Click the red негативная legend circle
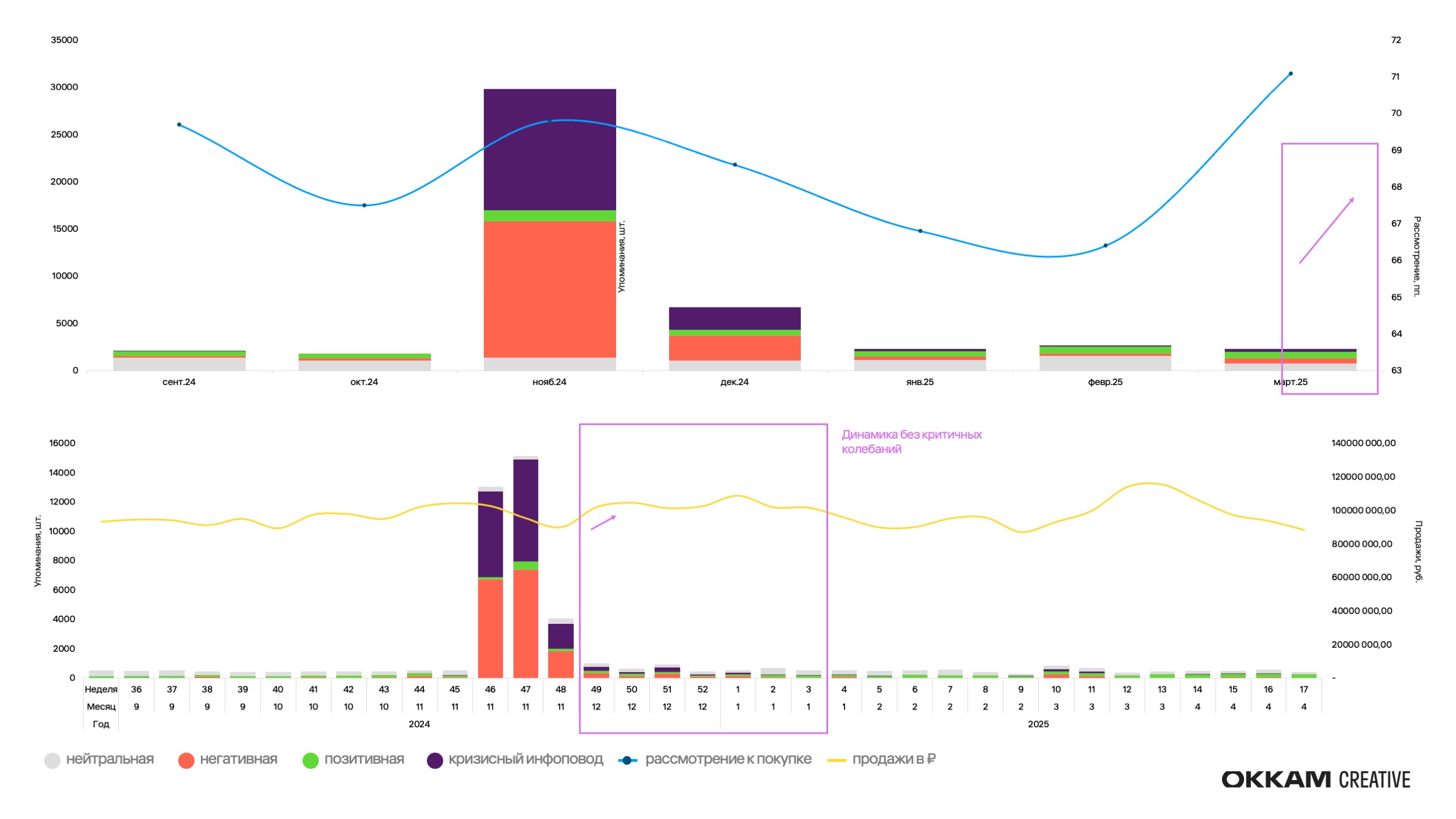1456x819 pixels. 186,761
